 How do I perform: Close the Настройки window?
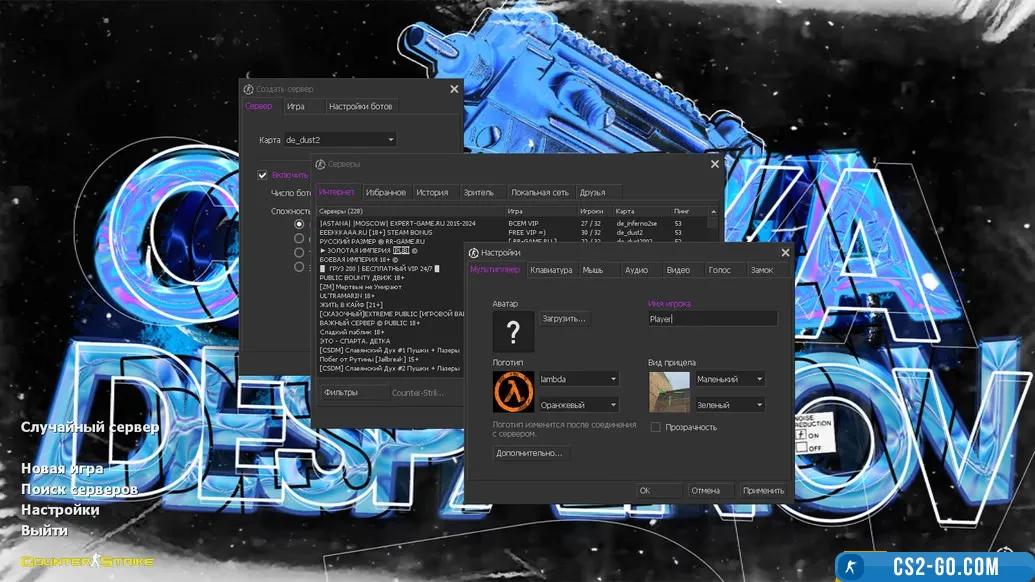click(x=785, y=253)
